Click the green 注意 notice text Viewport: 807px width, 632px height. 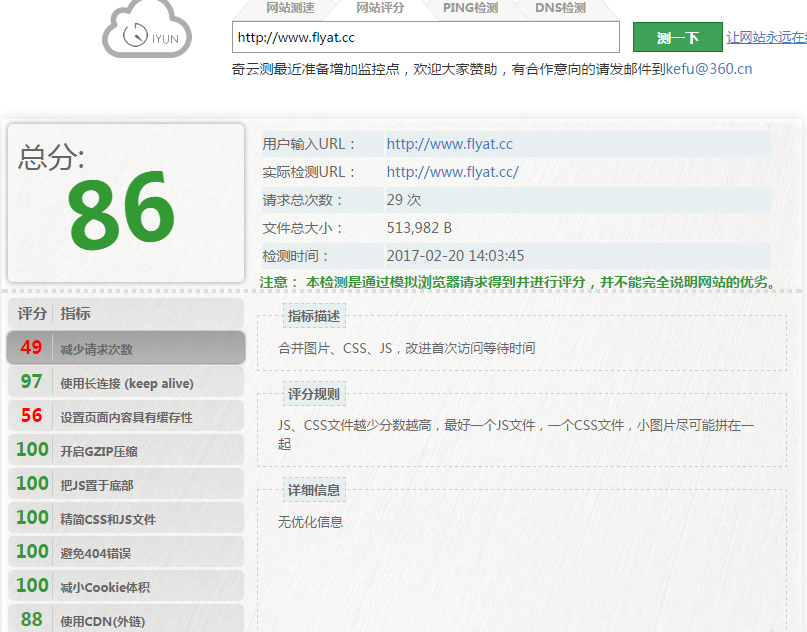tap(518, 282)
